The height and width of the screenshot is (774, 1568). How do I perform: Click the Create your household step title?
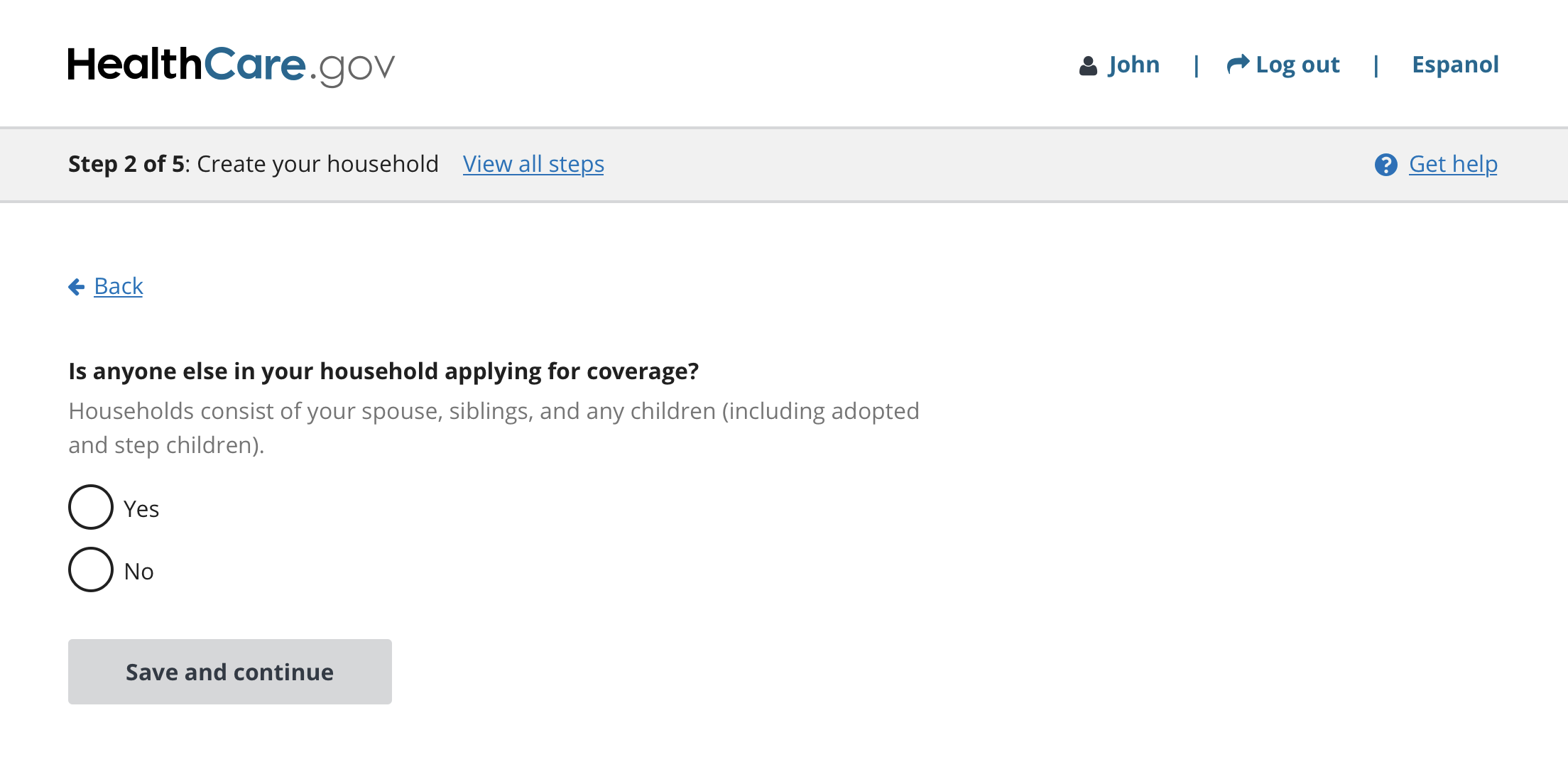point(317,164)
